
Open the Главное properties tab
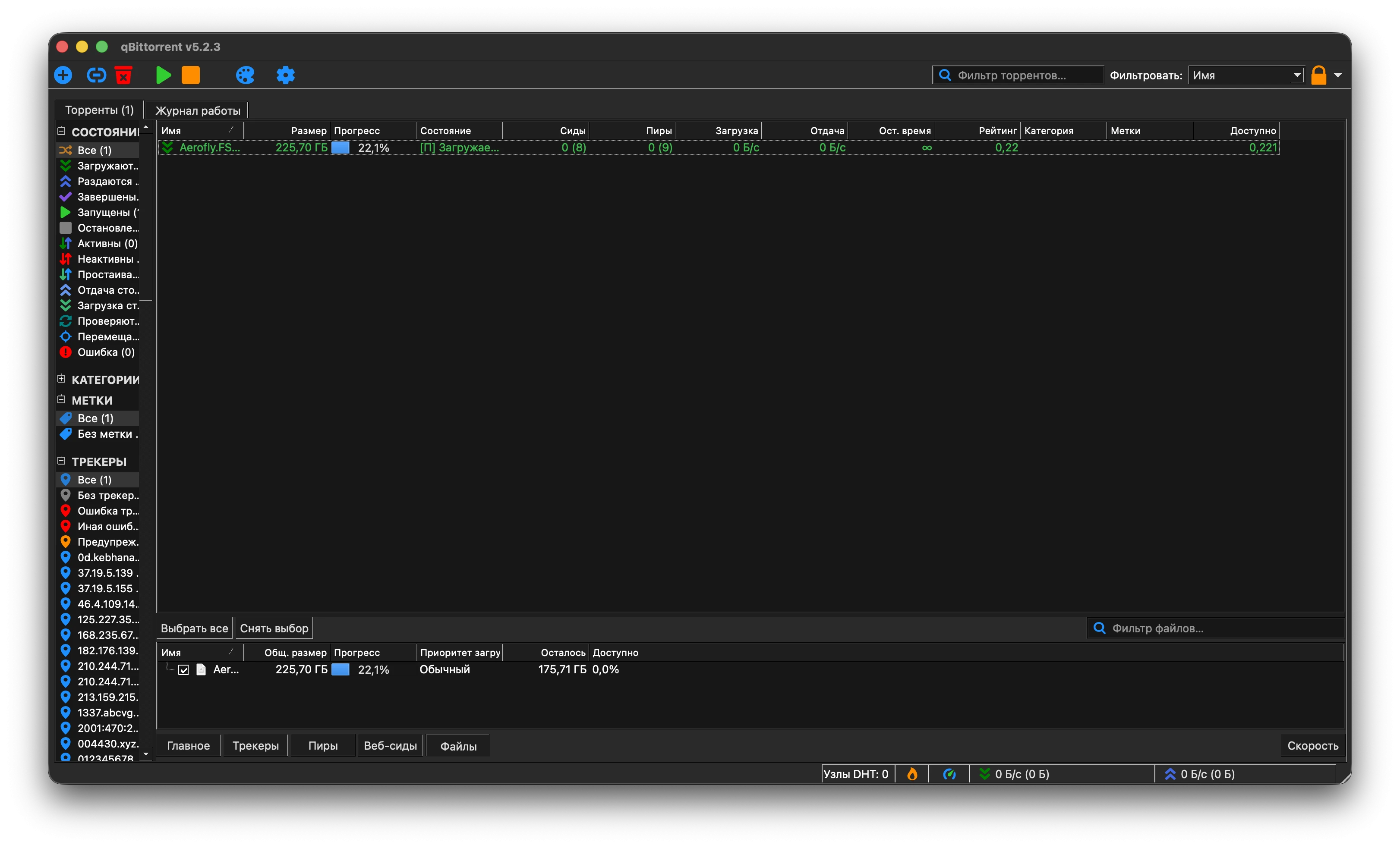[188, 746]
